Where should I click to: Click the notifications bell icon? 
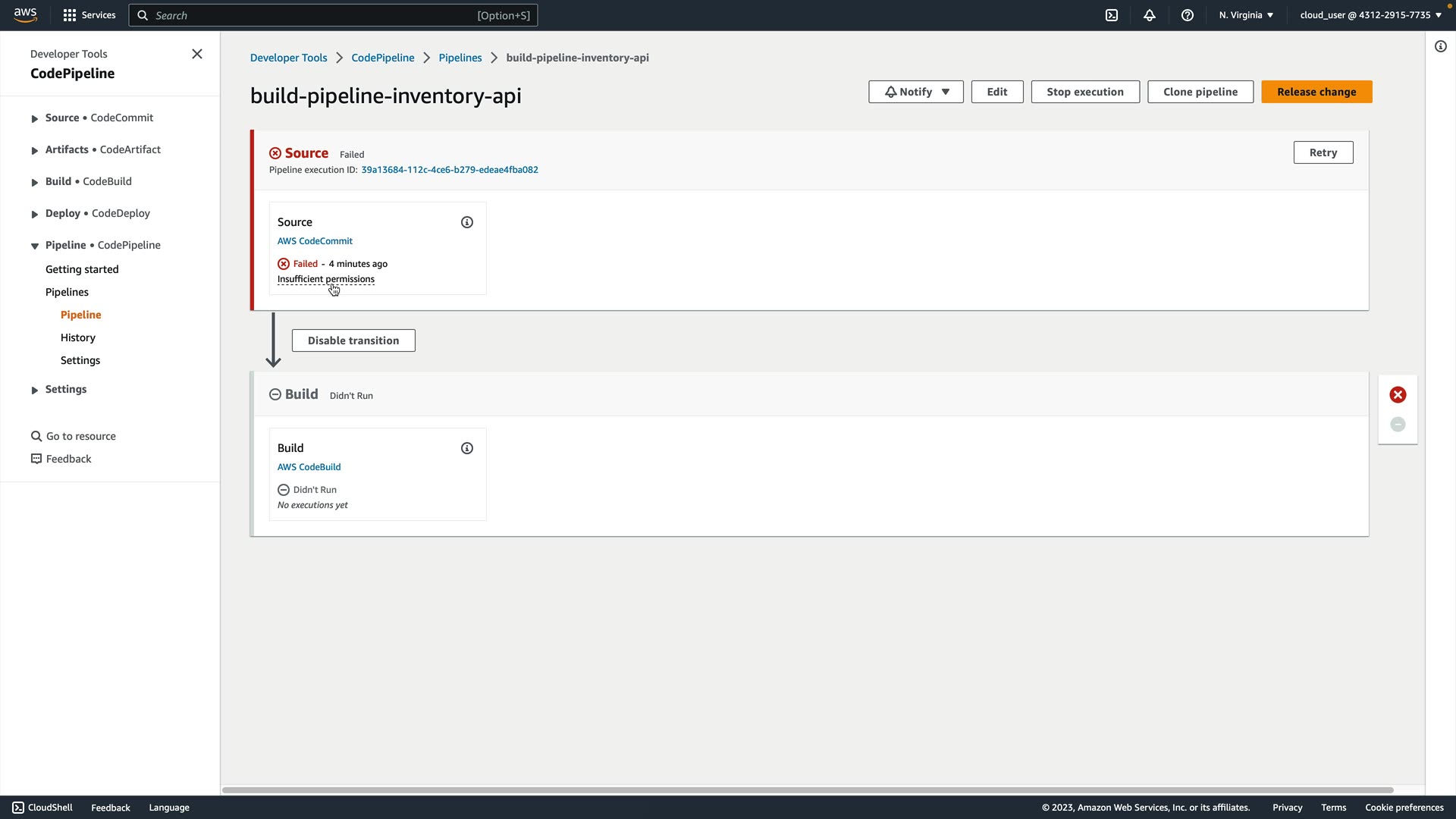(1150, 15)
